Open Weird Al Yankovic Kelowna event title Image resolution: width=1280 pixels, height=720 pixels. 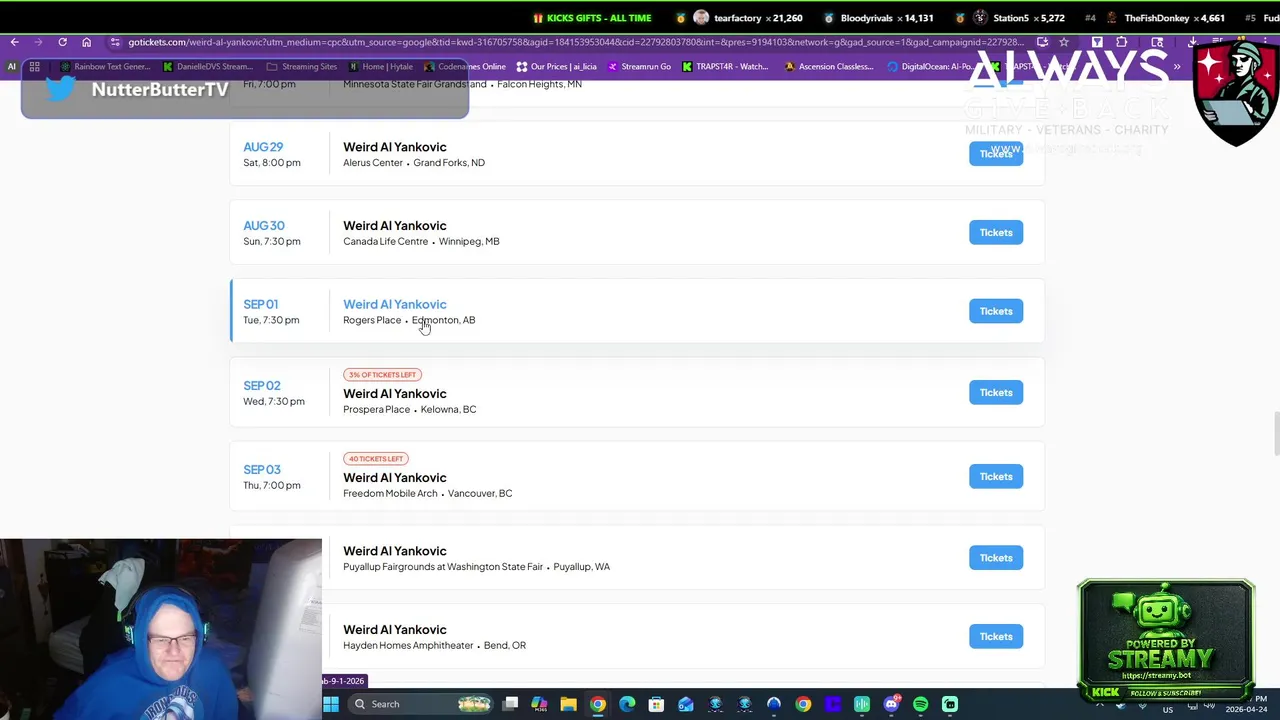395,394
